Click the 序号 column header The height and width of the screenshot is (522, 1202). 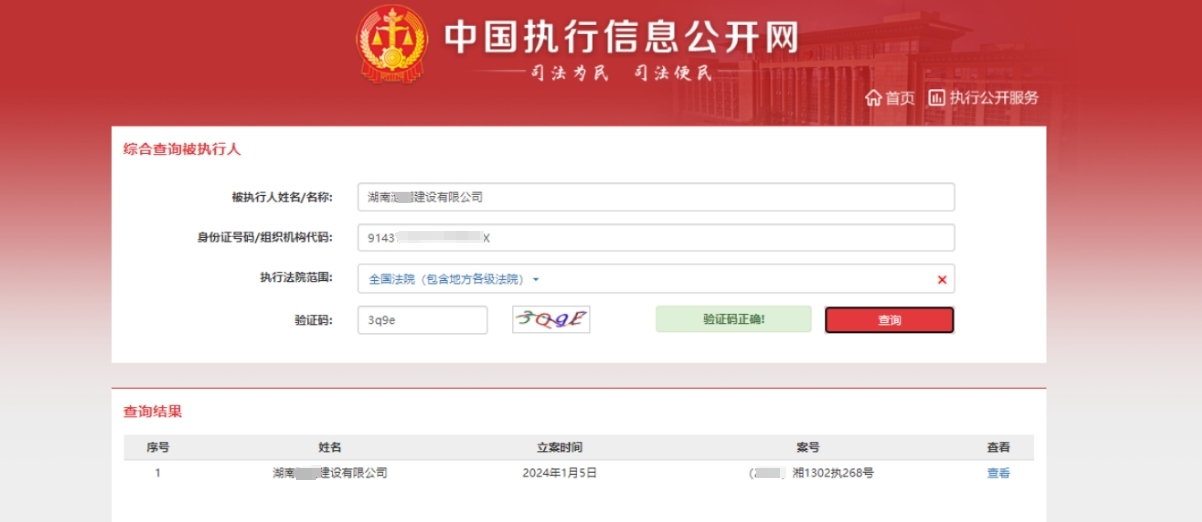pyautogui.click(x=158, y=447)
